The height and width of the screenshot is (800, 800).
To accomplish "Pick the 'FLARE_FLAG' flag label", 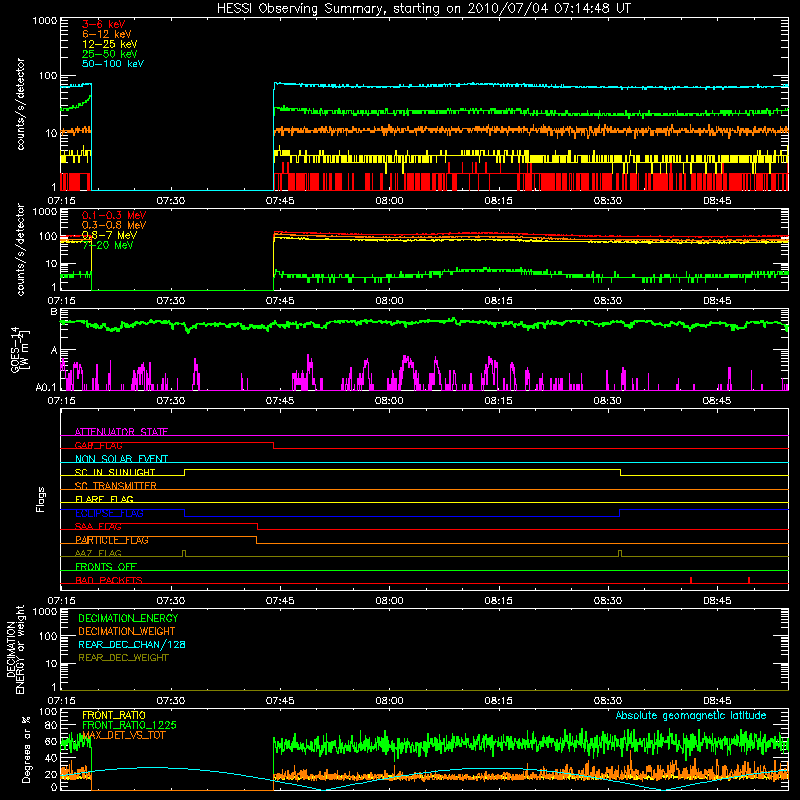I will tap(104, 499).
